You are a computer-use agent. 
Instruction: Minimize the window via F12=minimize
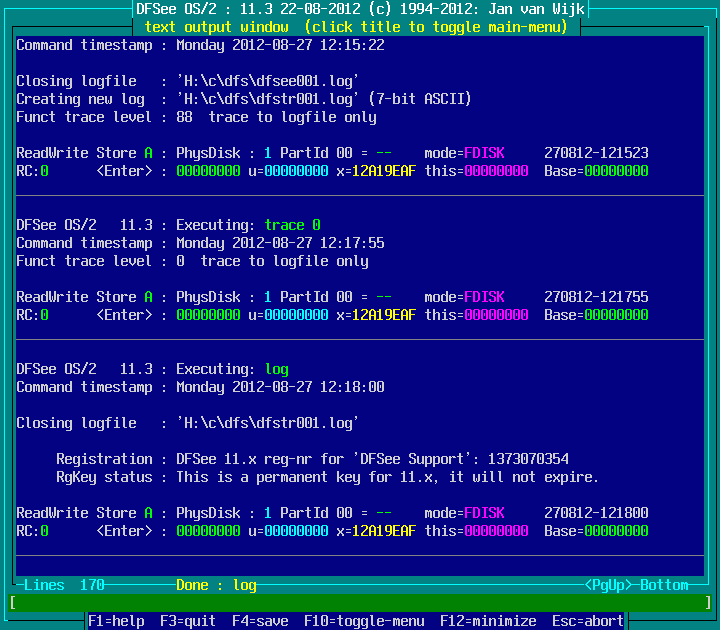click(484, 621)
